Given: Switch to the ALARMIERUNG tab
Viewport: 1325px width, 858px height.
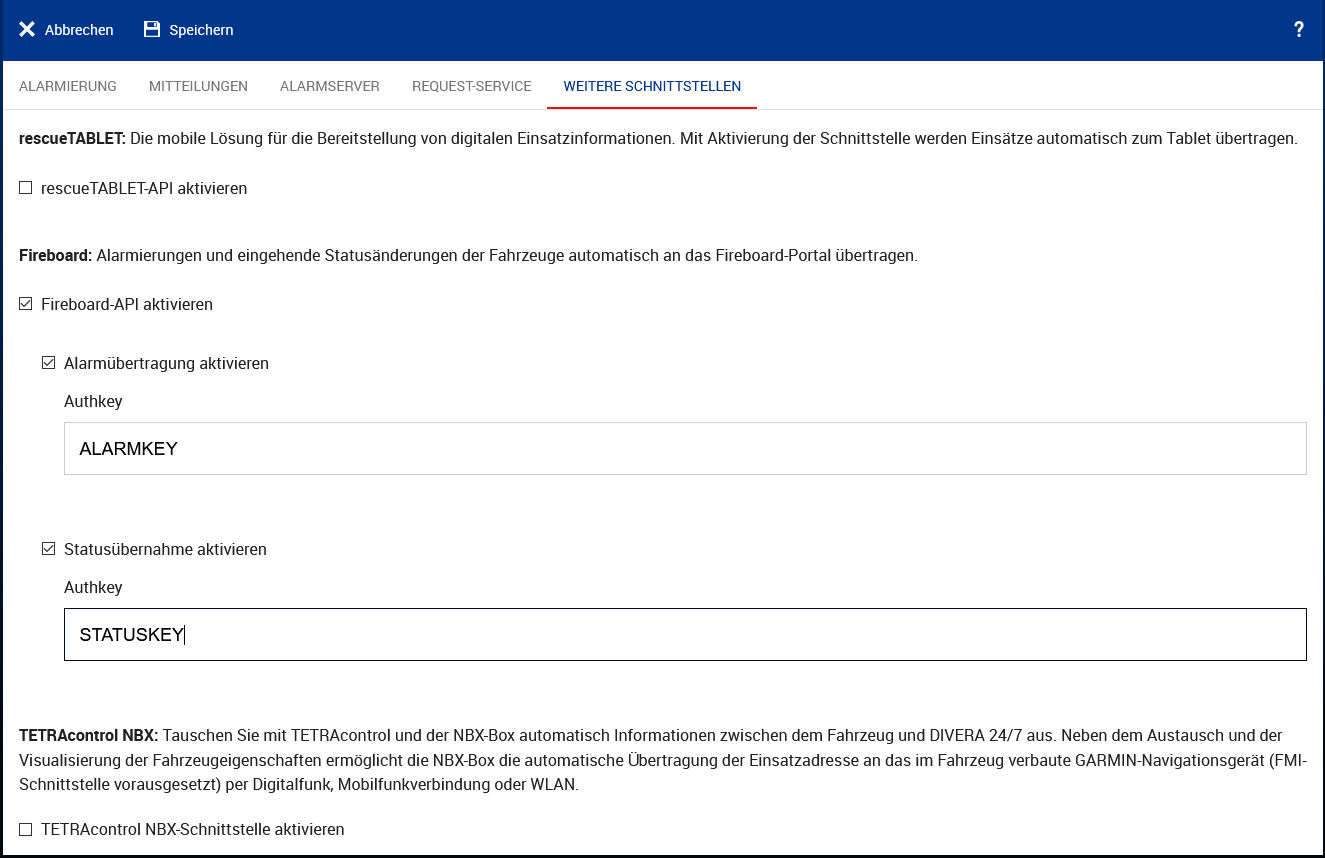Looking at the screenshot, I should (x=68, y=86).
